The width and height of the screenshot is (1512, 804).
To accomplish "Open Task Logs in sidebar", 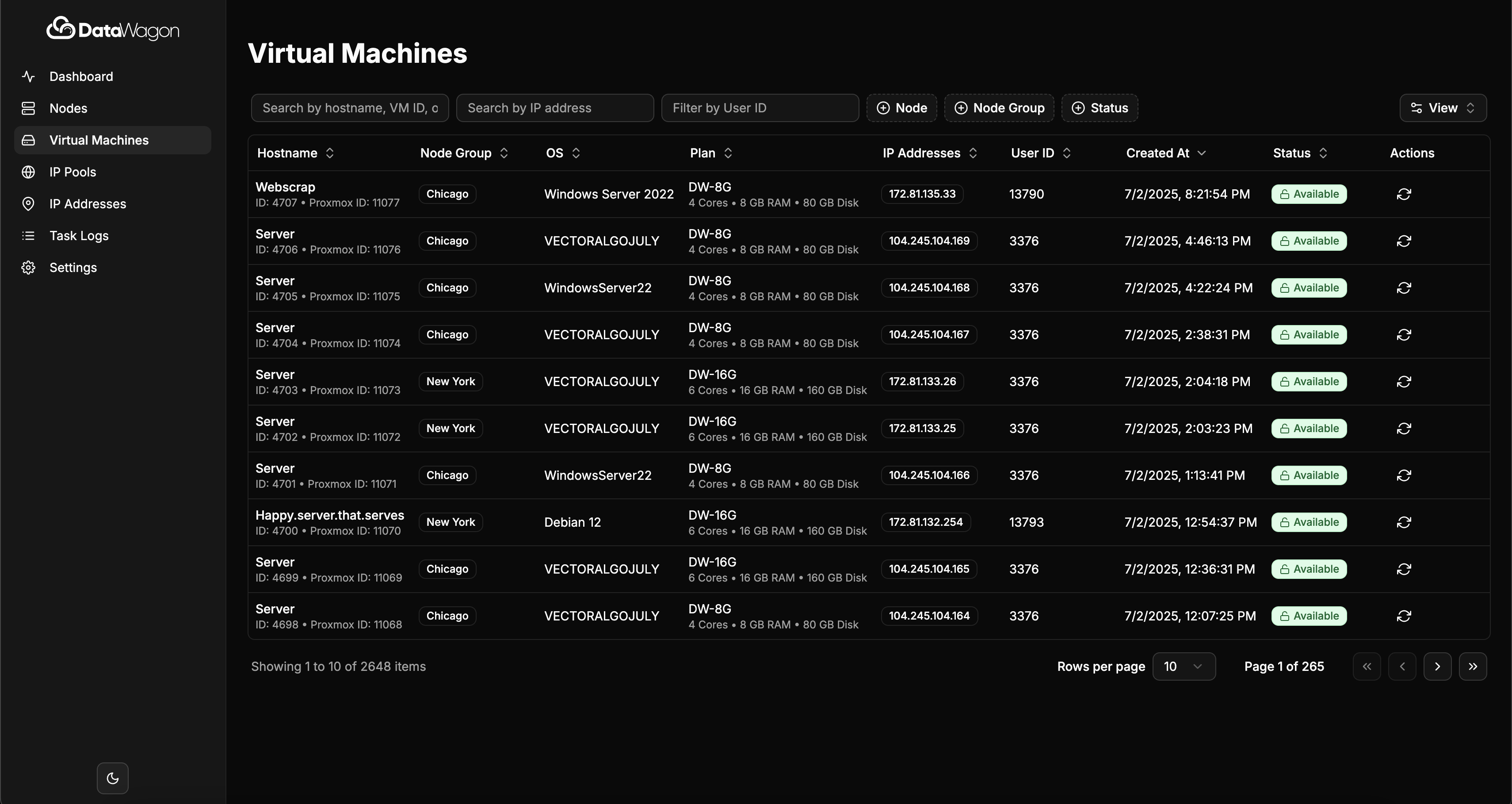I will pos(79,236).
